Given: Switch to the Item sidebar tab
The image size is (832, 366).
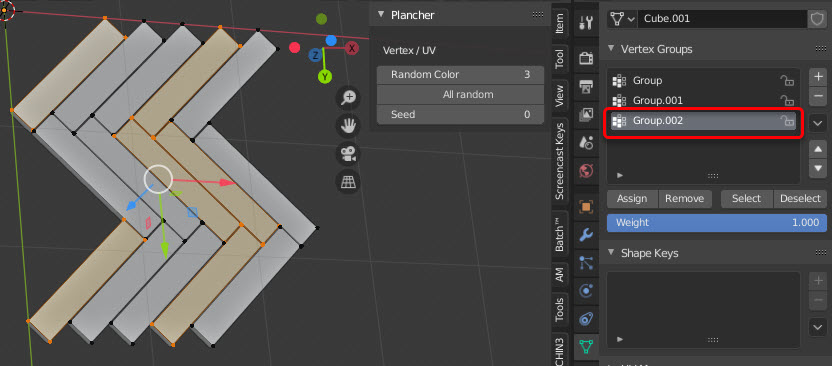Looking at the screenshot, I should click(x=559, y=23).
